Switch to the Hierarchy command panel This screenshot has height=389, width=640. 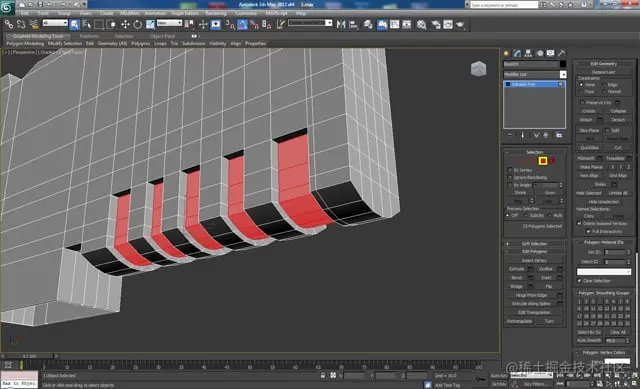click(529, 53)
